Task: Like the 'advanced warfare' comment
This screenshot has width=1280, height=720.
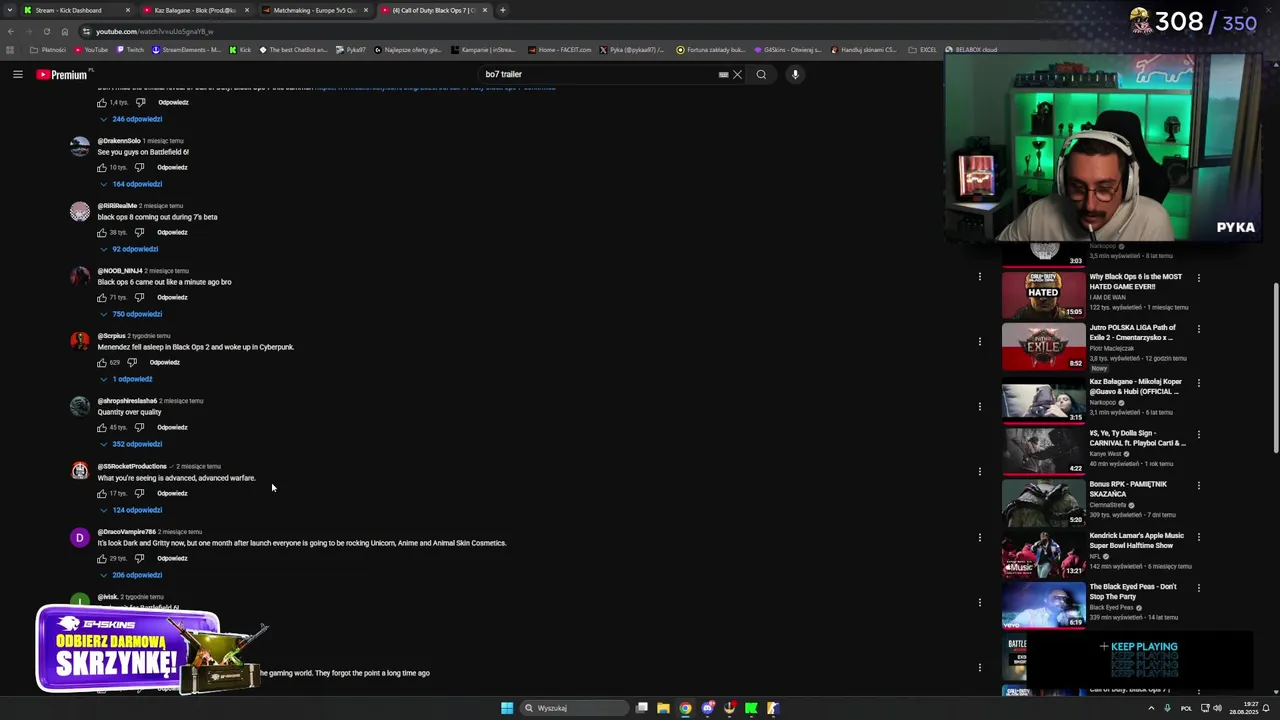Action: 102,493
